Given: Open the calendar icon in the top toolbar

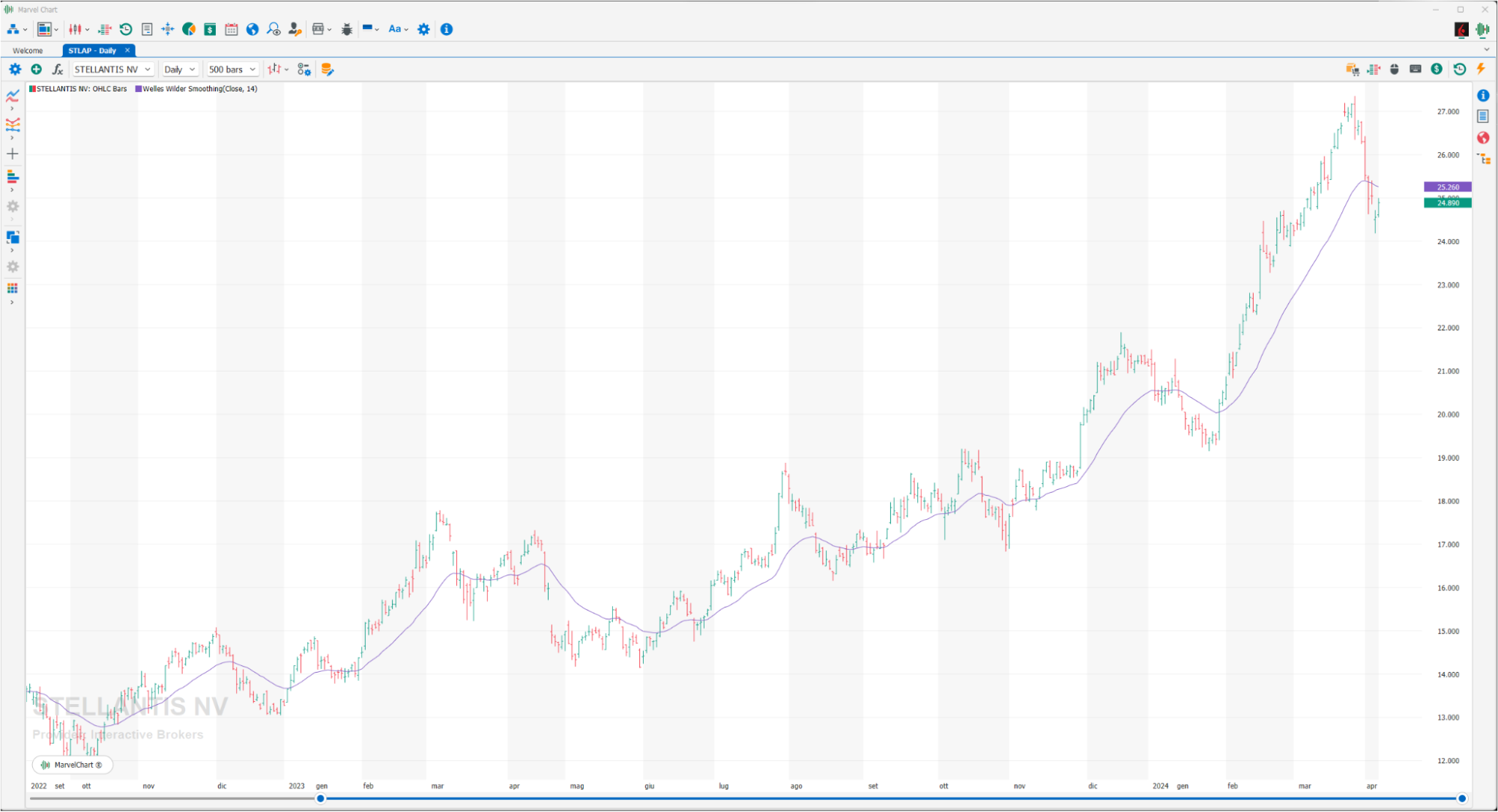Looking at the screenshot, I should (x=232, y=29).
